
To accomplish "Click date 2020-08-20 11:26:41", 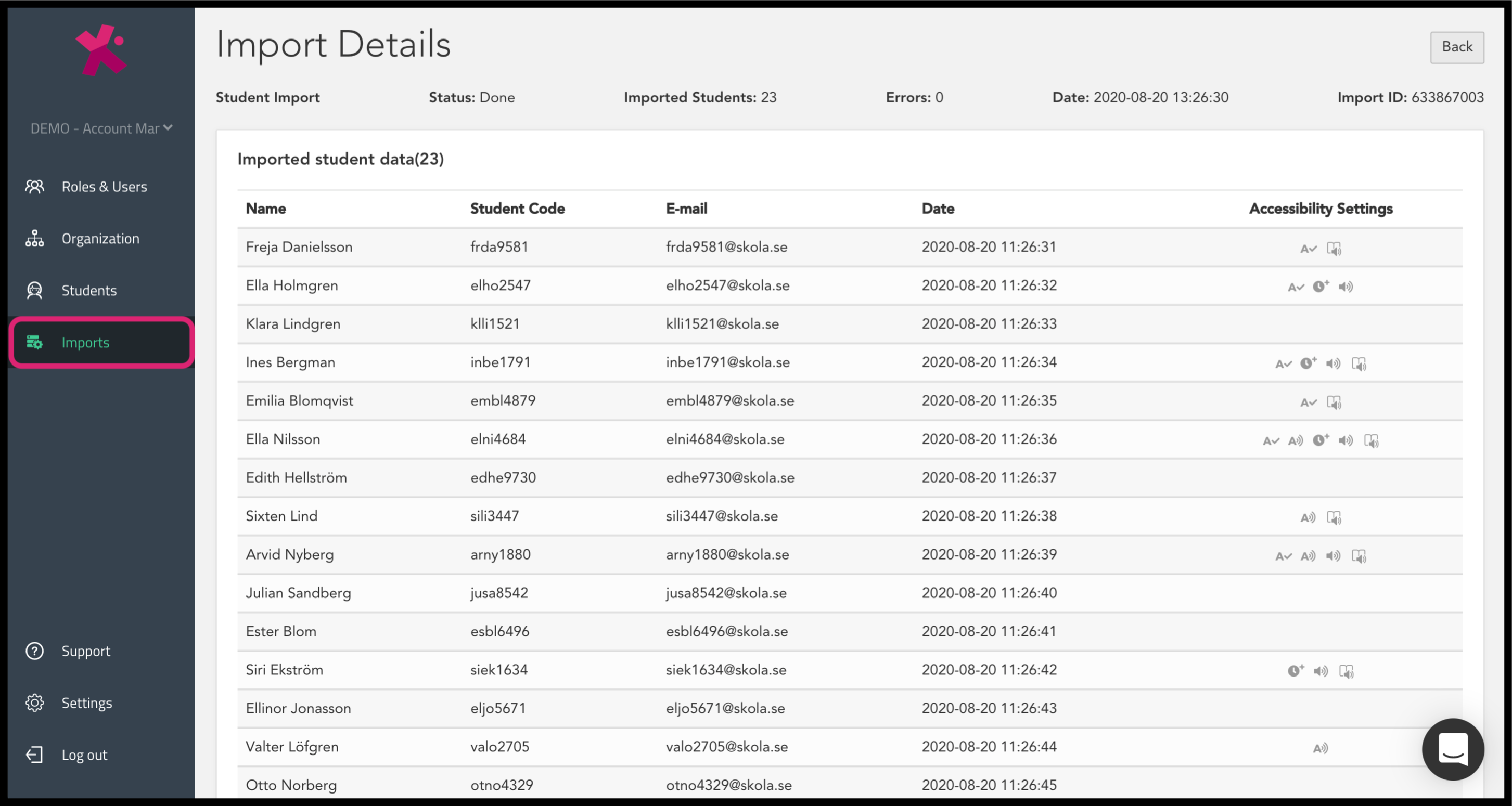I will click(989, 631).
